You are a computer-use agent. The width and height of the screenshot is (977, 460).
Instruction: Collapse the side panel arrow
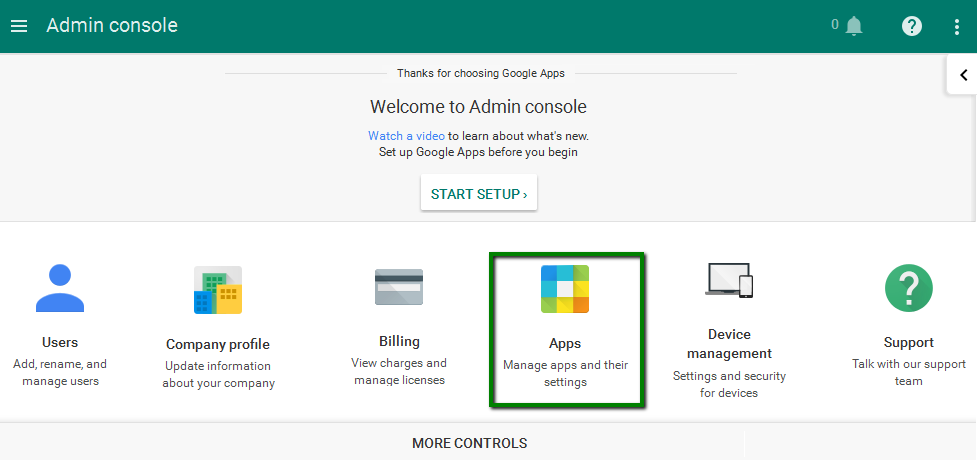pyautogui.click(x=963, y=75)
